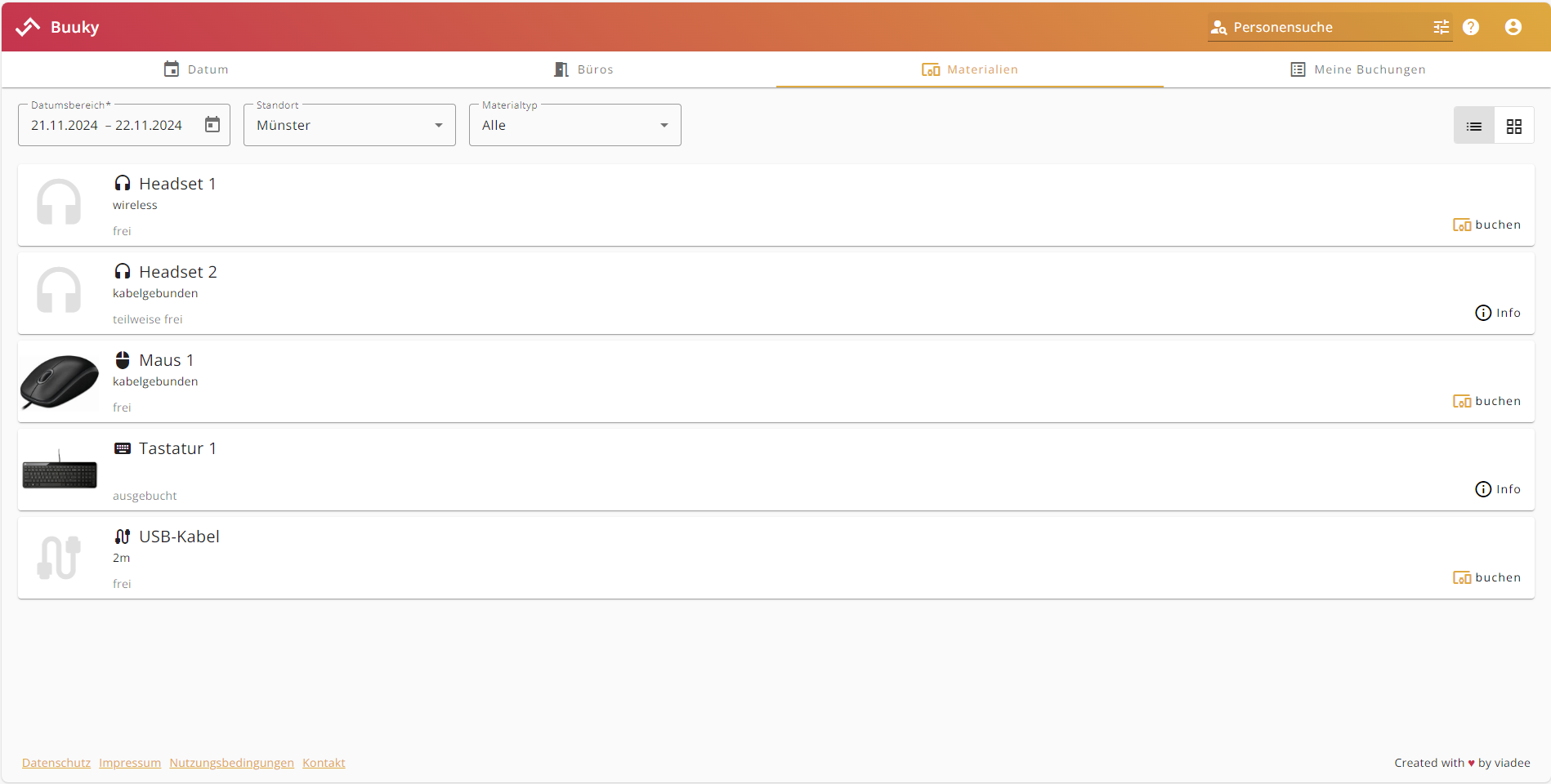Open the Maus 1 product photo
The image size is (1551, 784).
click(x=59, y=381)
